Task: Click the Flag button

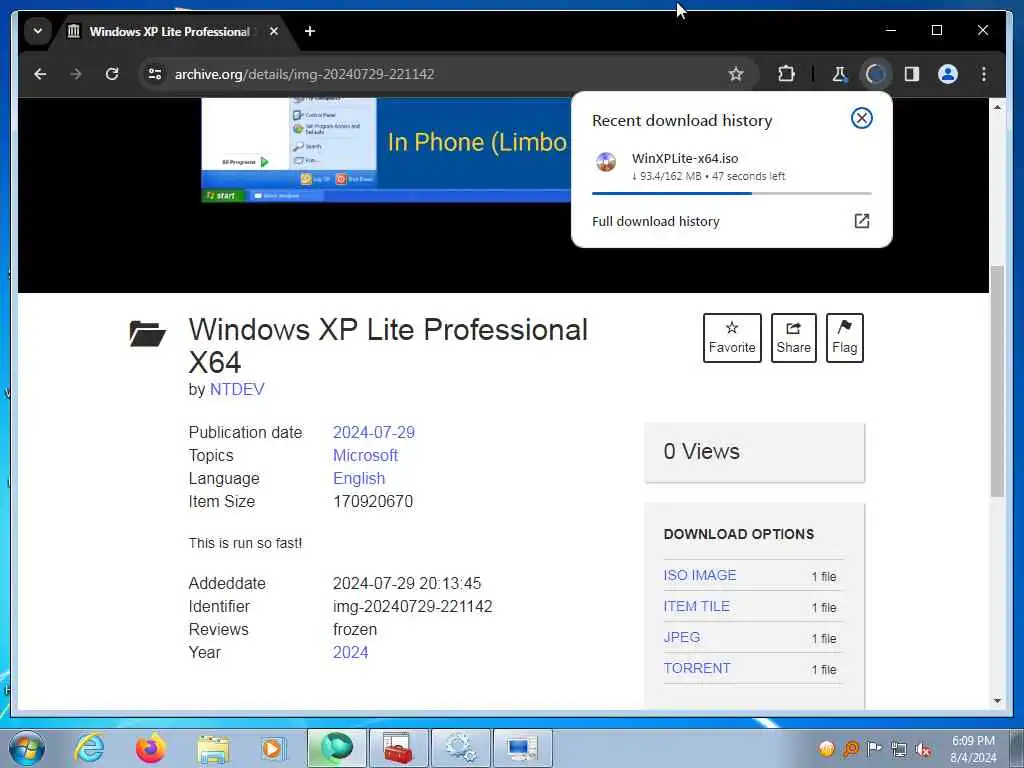Action: pyautogui.click(x=844, y=338)
